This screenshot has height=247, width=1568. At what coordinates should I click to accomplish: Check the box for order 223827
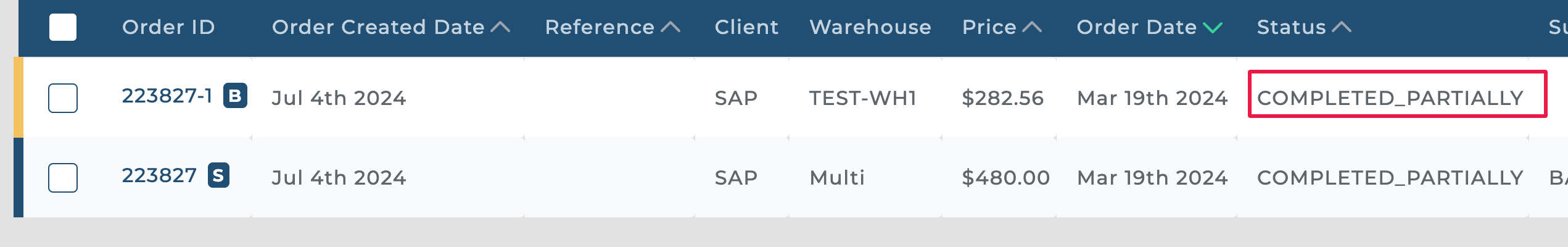pyautogui.click(x=63, y=178)
